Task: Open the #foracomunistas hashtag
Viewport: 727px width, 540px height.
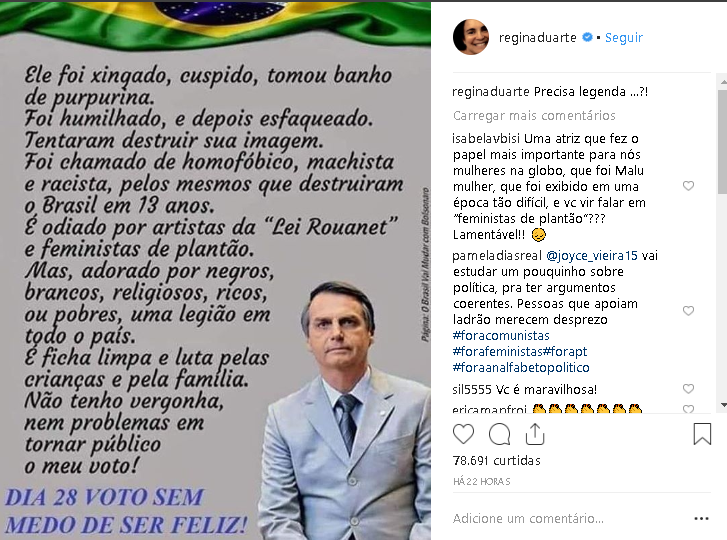Action: pos(501,336)
